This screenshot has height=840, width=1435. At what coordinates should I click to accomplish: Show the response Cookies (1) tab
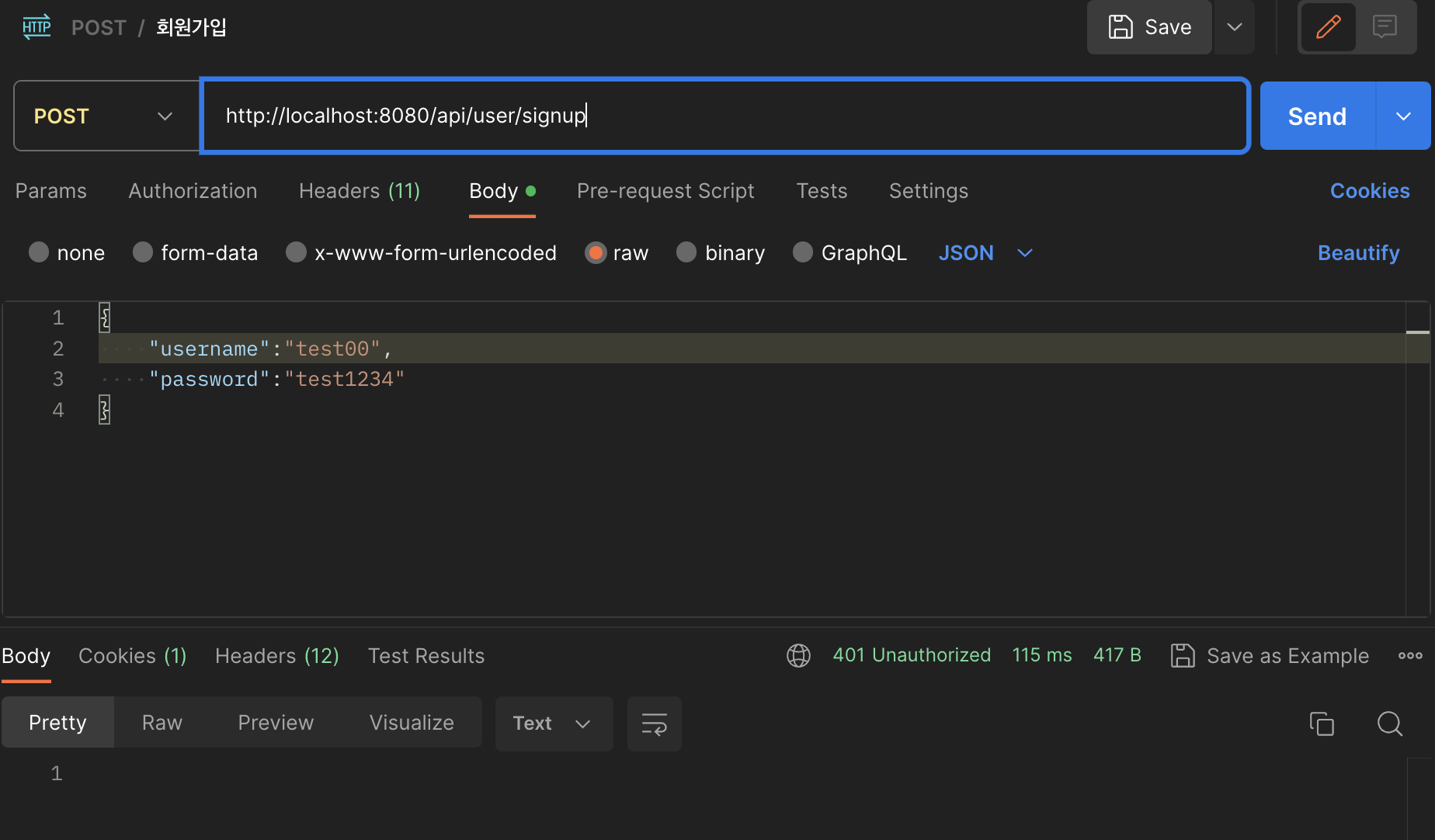click(x=133, y=656)
